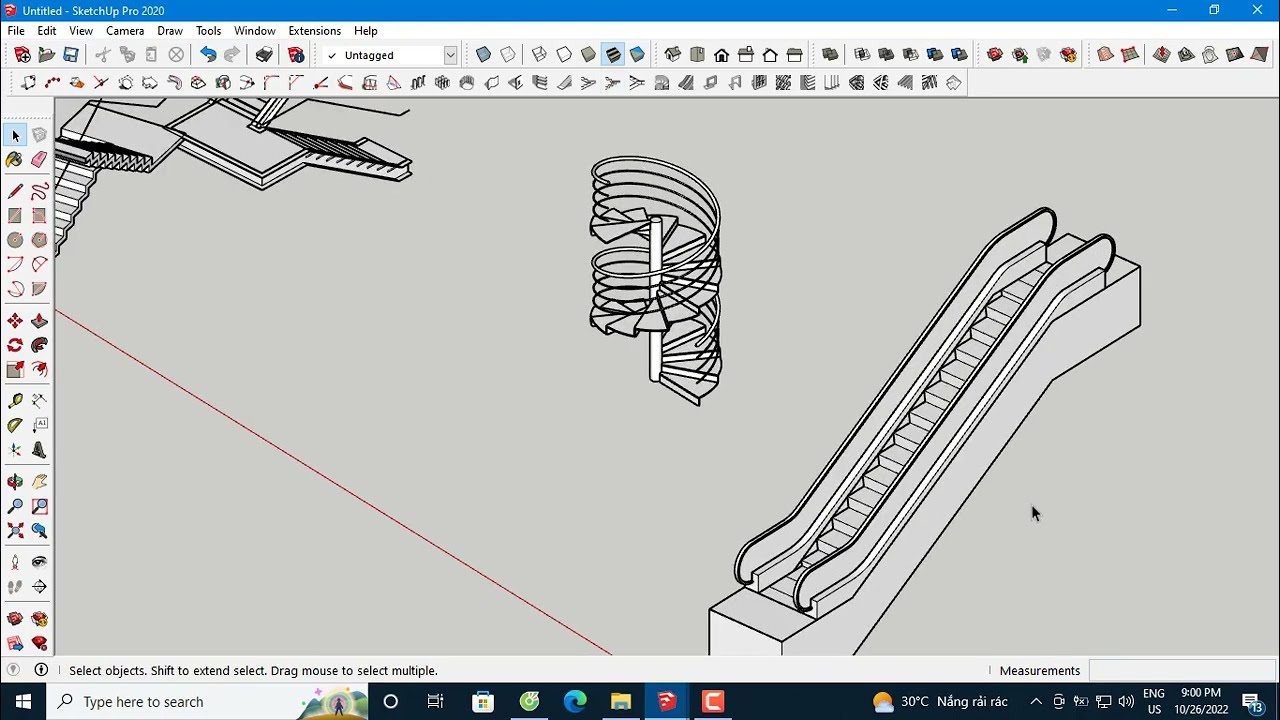
Task: Select the Paint Bucket tool
Action: click(15, 160)
